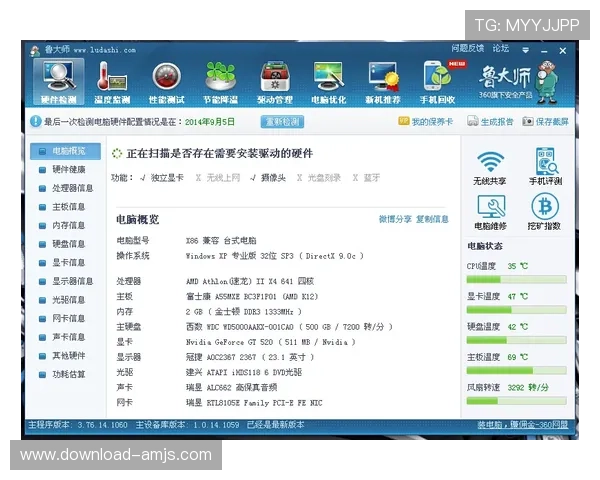The width and height of the screenshot is (600, 480).
Task: Open 节能降温 energy saving clover icon
Action: point(220,83)
